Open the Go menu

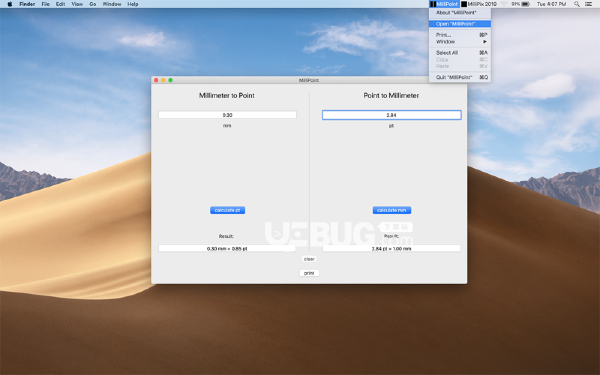(93, 4)
